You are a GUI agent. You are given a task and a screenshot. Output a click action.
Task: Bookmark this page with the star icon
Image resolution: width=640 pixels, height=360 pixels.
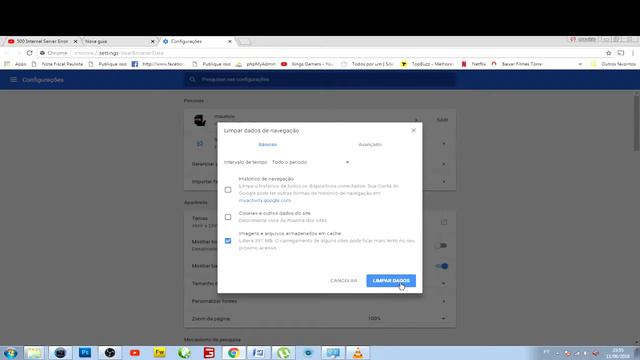click(609, 53)
